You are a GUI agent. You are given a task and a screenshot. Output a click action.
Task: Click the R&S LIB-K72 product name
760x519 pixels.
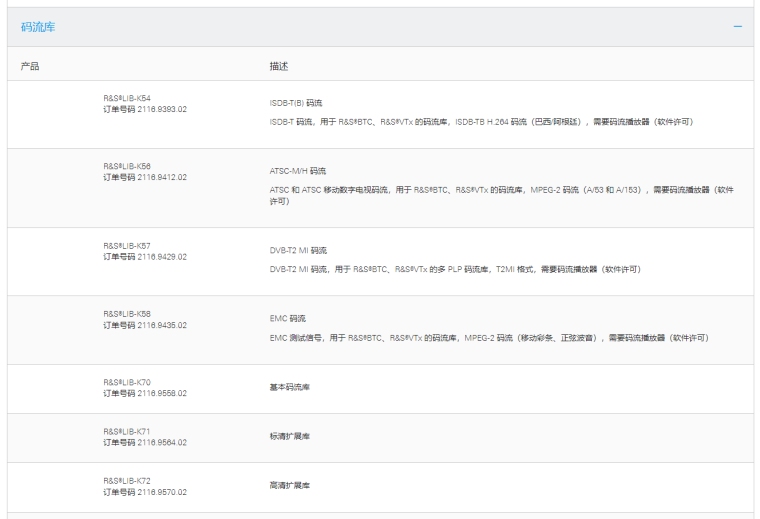[x=127, y=481]
